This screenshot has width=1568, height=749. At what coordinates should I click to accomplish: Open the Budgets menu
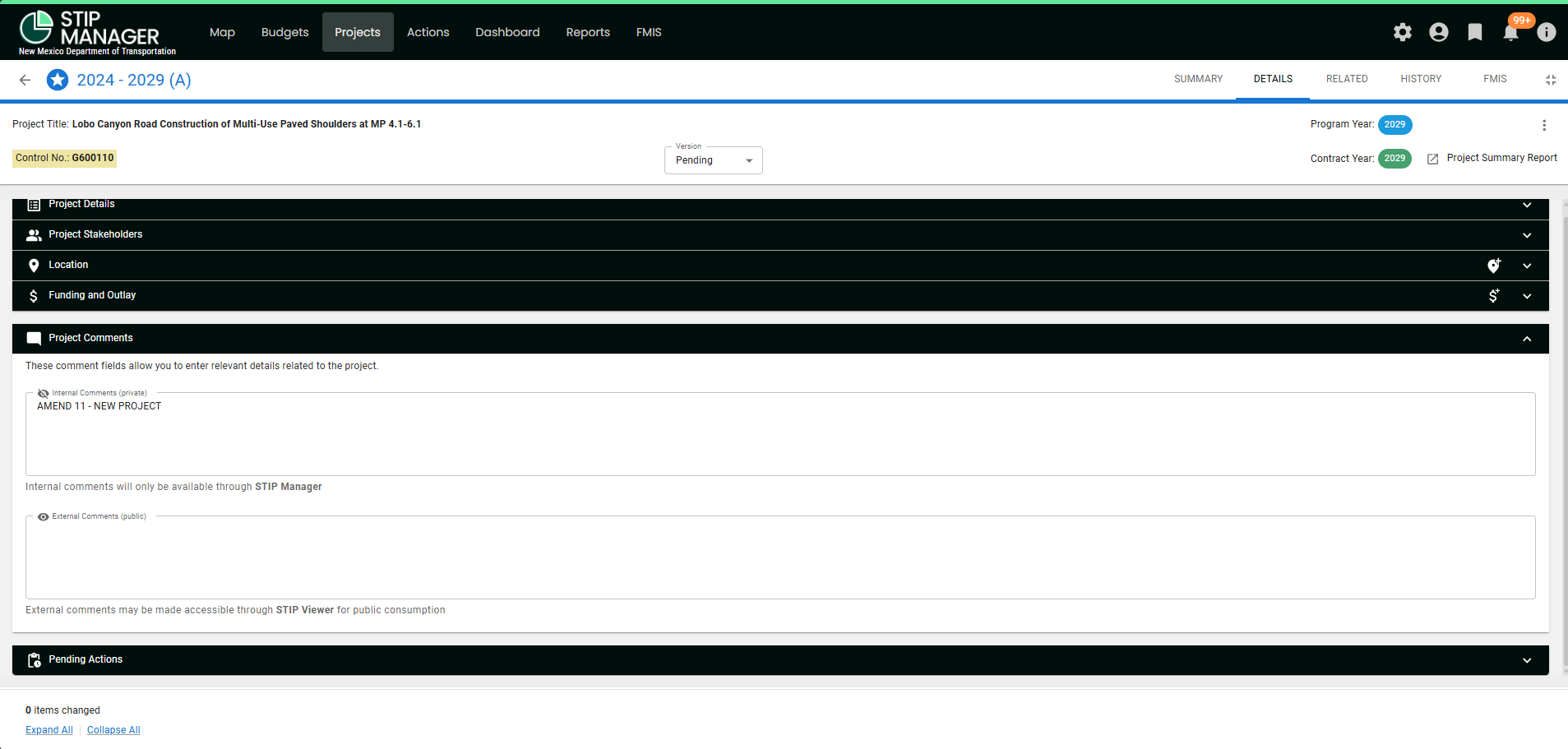[284, 32]
